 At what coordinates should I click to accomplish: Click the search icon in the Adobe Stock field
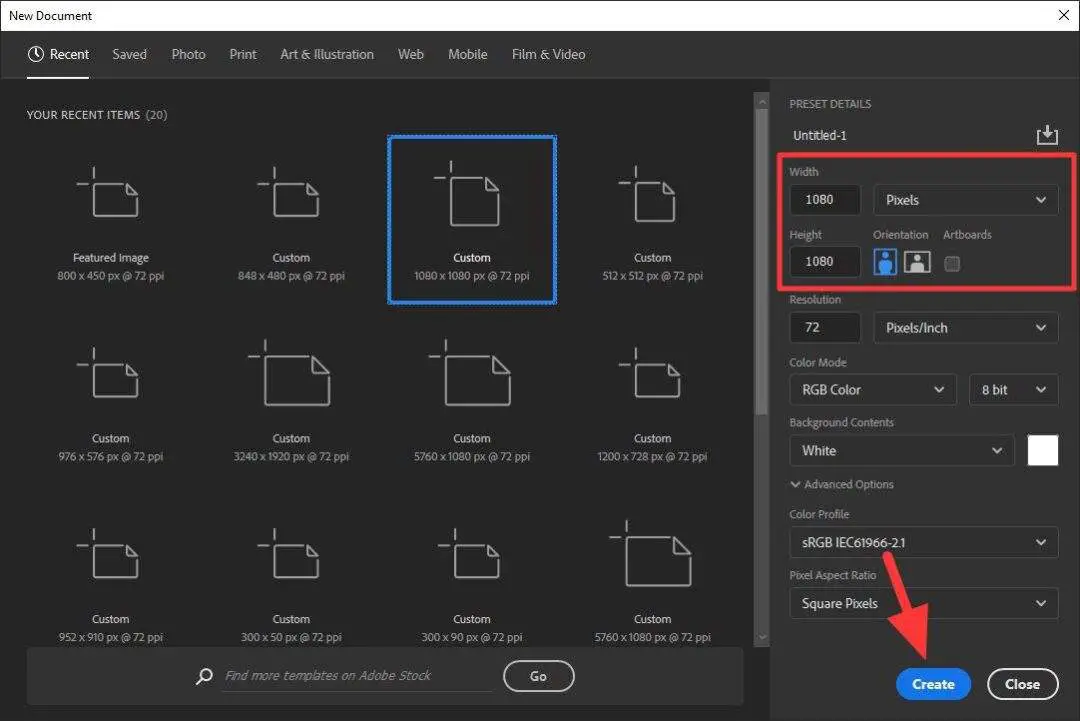[204, 676]
